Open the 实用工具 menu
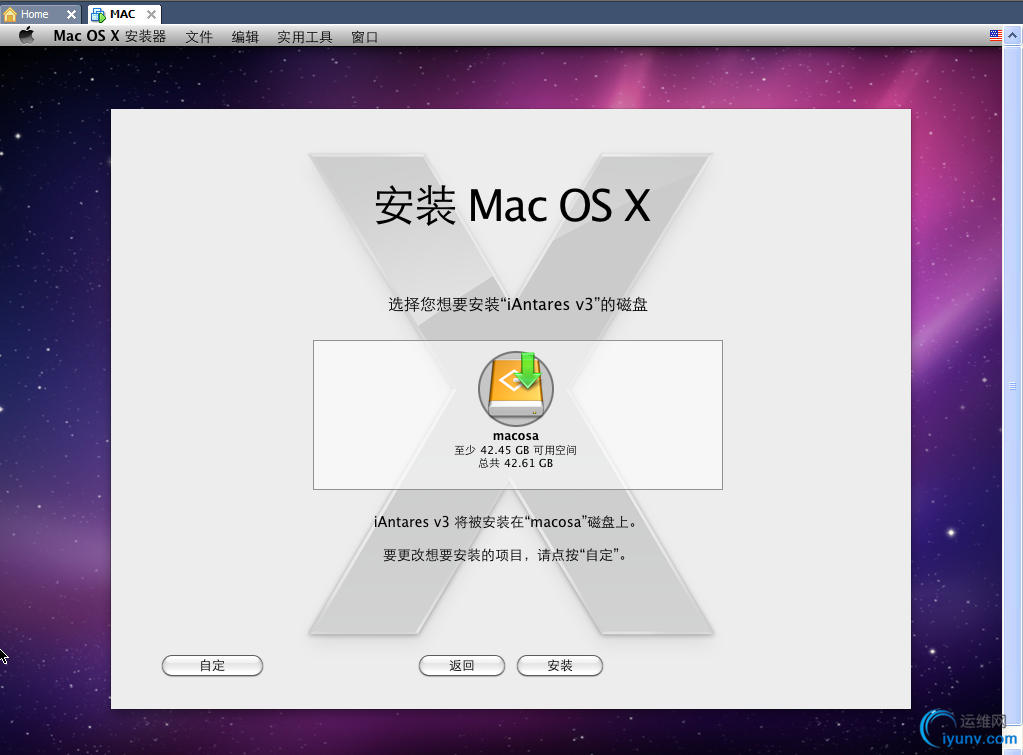 click(305, 37)
